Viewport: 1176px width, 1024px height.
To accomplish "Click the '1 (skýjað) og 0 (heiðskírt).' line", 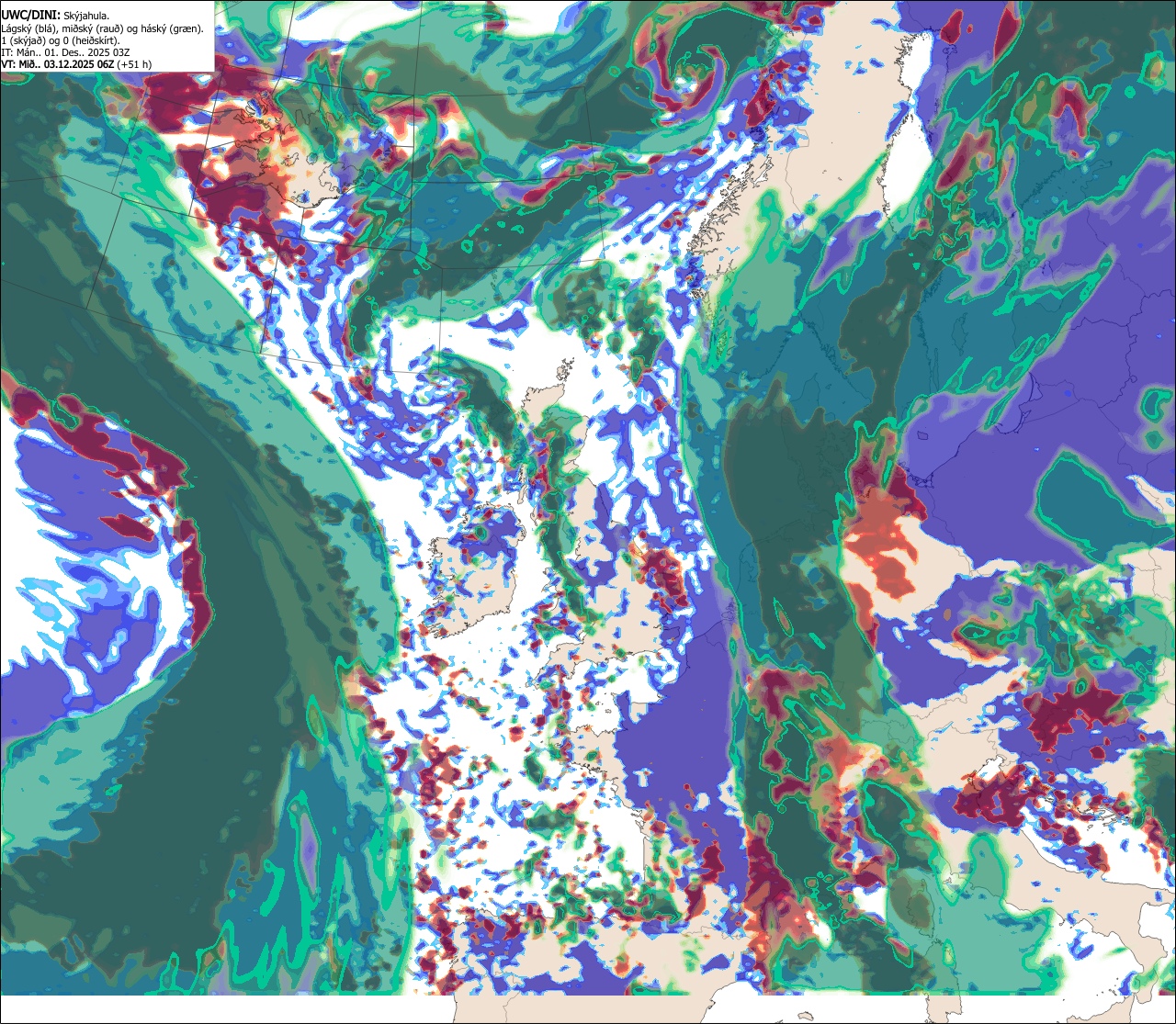I will click(x=61, y=40).
